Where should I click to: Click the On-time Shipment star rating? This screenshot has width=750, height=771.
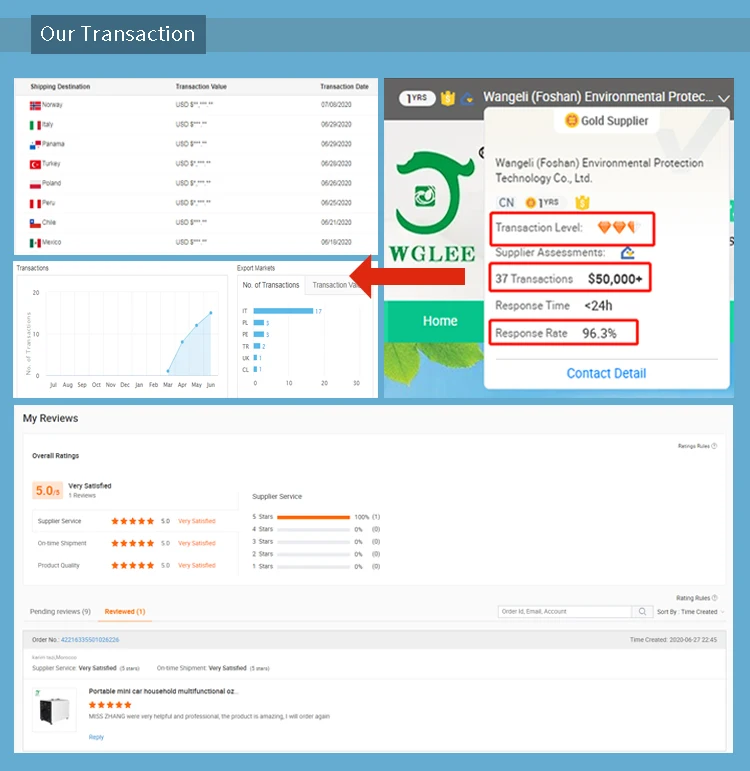[132, 543]
